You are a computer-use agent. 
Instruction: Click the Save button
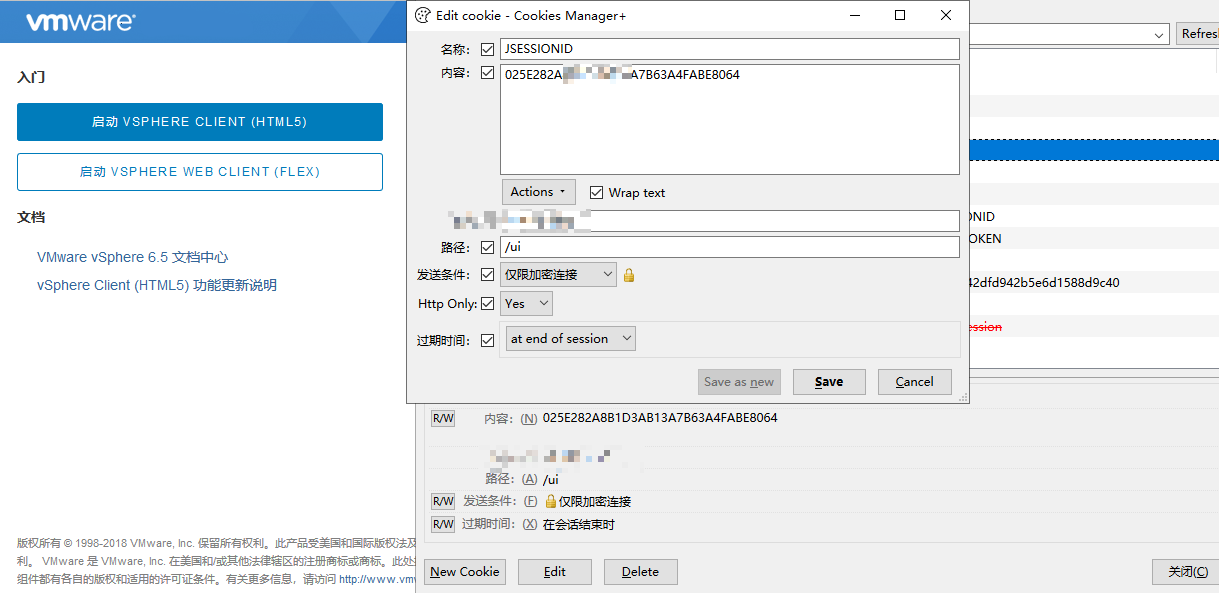coord(829,382)
